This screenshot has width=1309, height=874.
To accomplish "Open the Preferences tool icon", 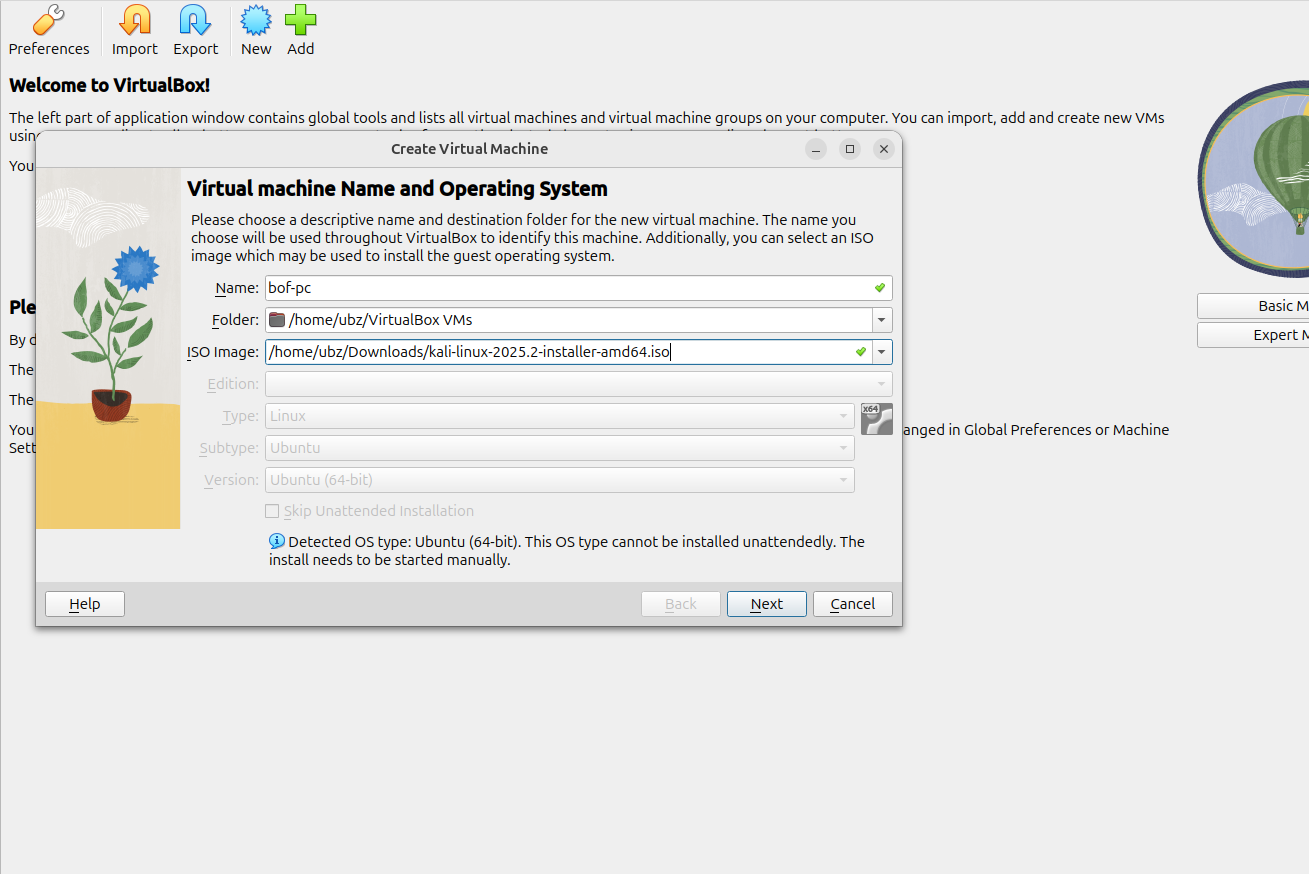I will click(x=48, y=21).
